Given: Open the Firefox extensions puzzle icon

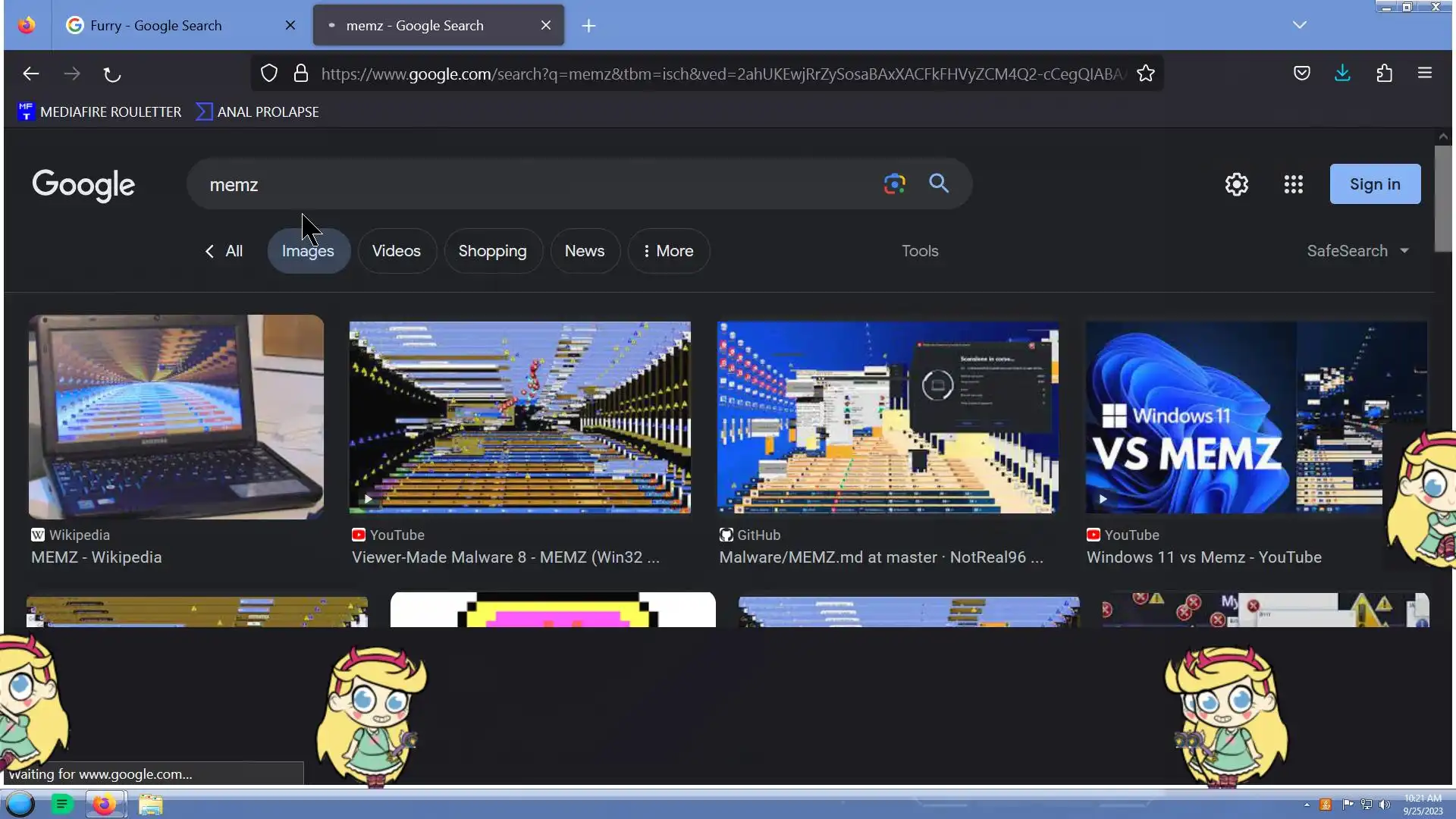Looking at the screenshot, I should (1384, 74).
